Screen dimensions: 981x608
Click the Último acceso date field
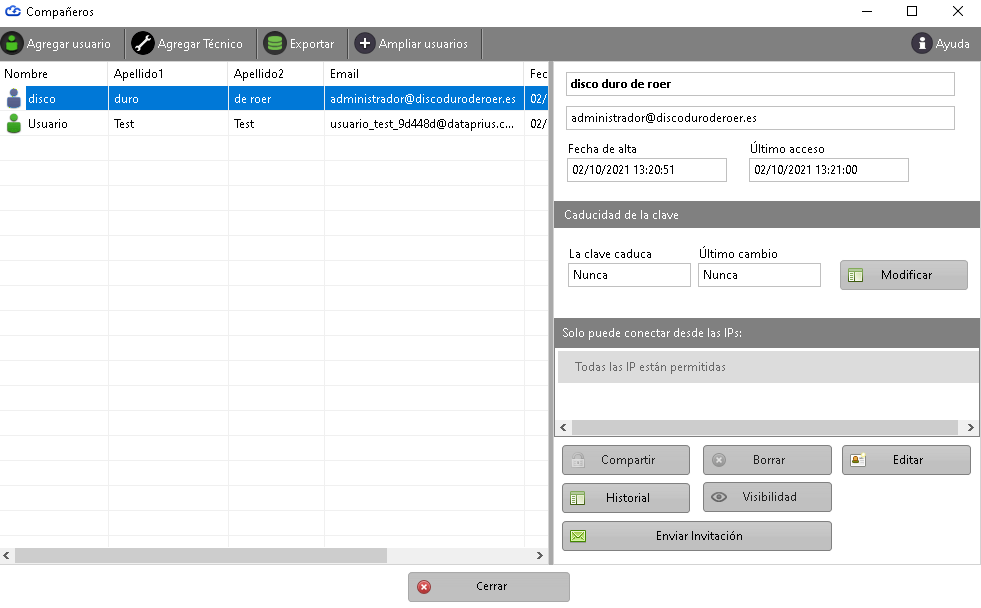828,170
